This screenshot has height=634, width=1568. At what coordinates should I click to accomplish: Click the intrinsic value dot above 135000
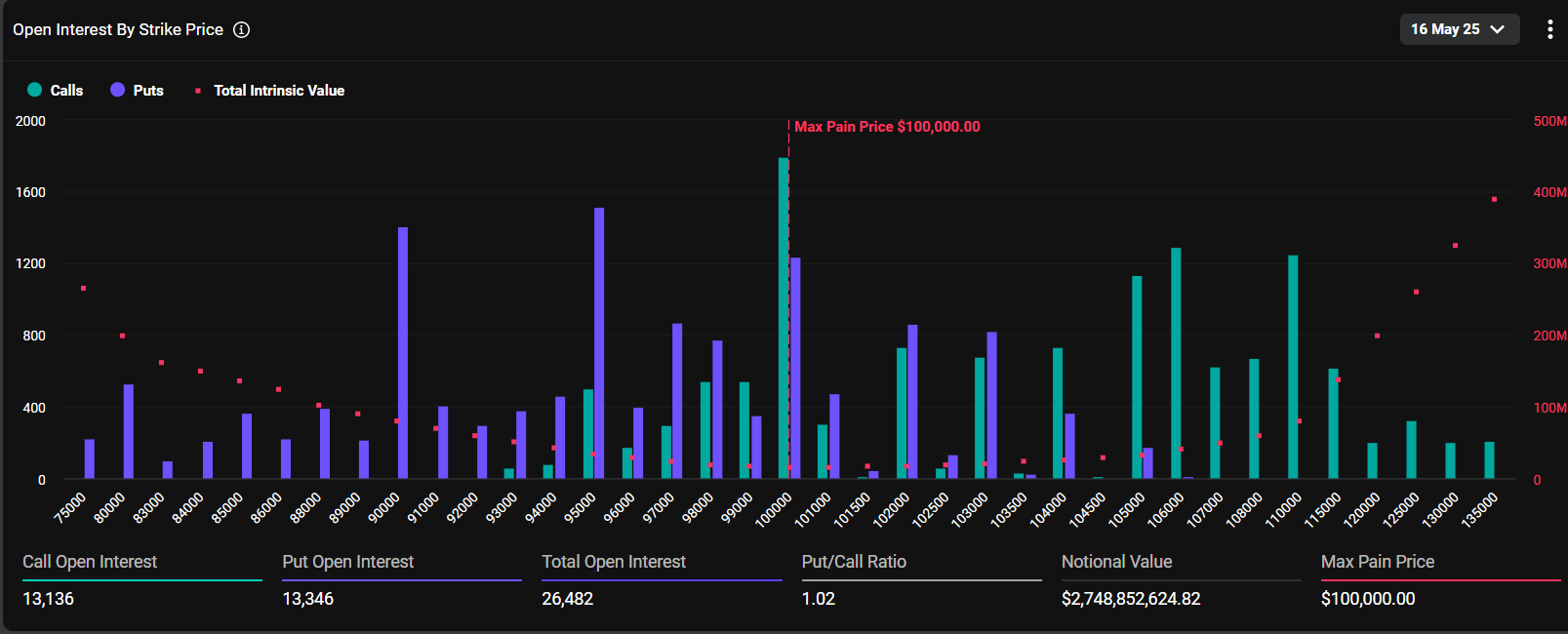tap(1494, 199)
